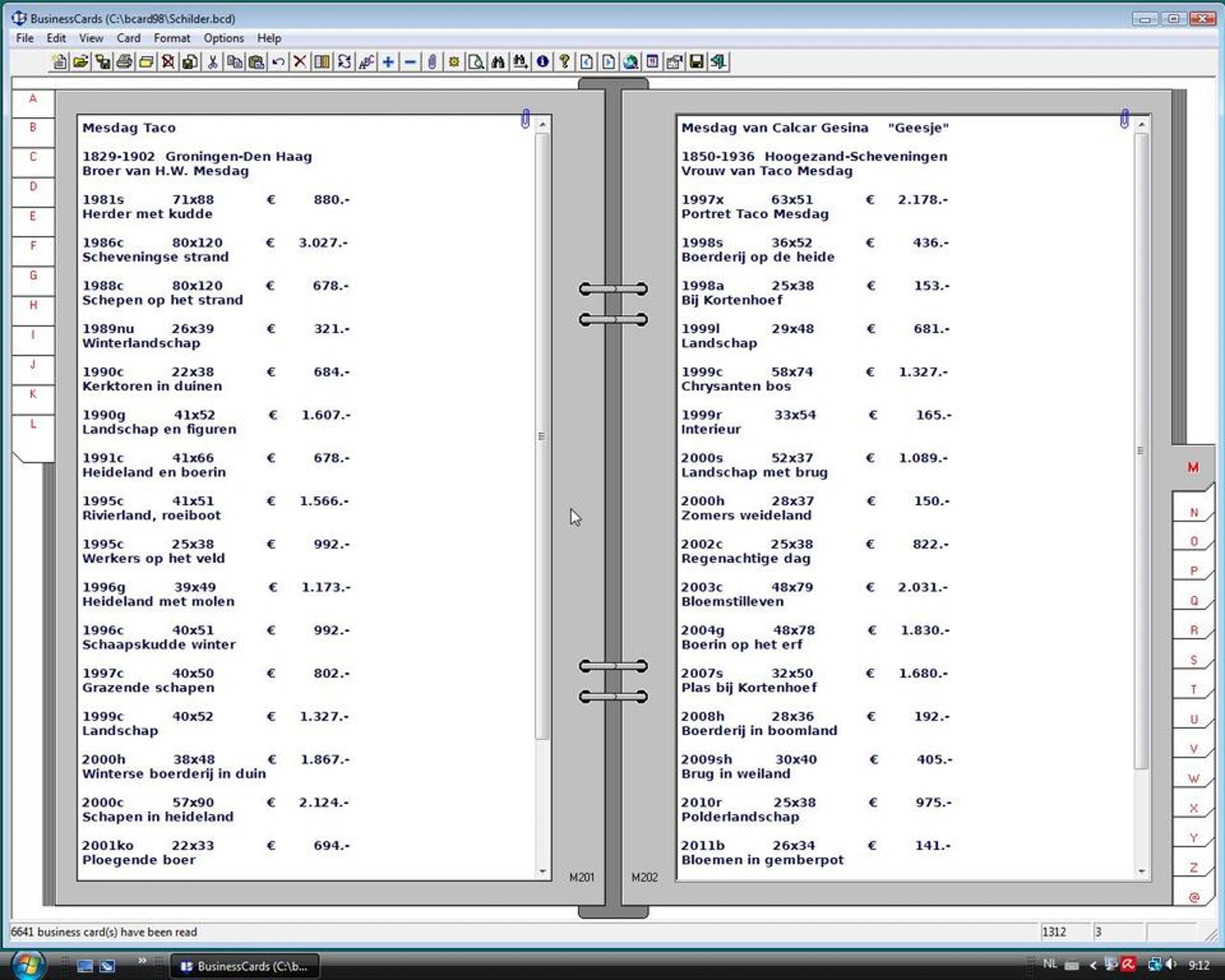1225x980 pixels.
Task: Click the blue plus add-card icon
Action: (x=388, y=62)
